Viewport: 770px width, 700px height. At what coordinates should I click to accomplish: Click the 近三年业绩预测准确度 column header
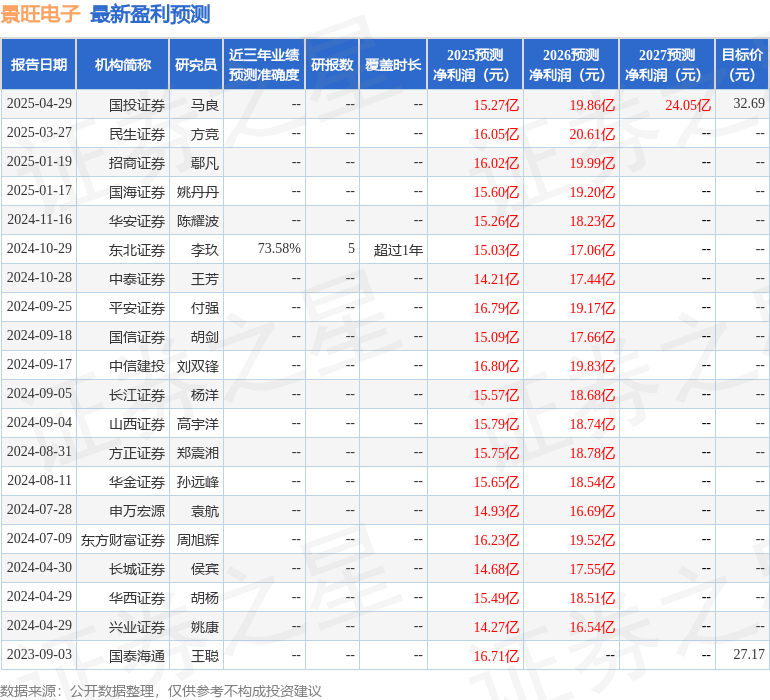pyautogui.click(x=264, y=65)
